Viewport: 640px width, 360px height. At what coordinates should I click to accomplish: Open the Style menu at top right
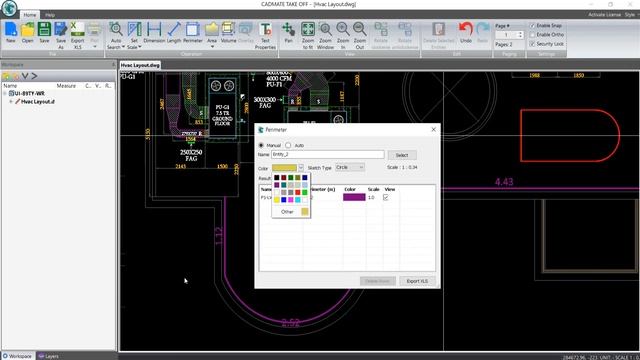click(630, 14)
